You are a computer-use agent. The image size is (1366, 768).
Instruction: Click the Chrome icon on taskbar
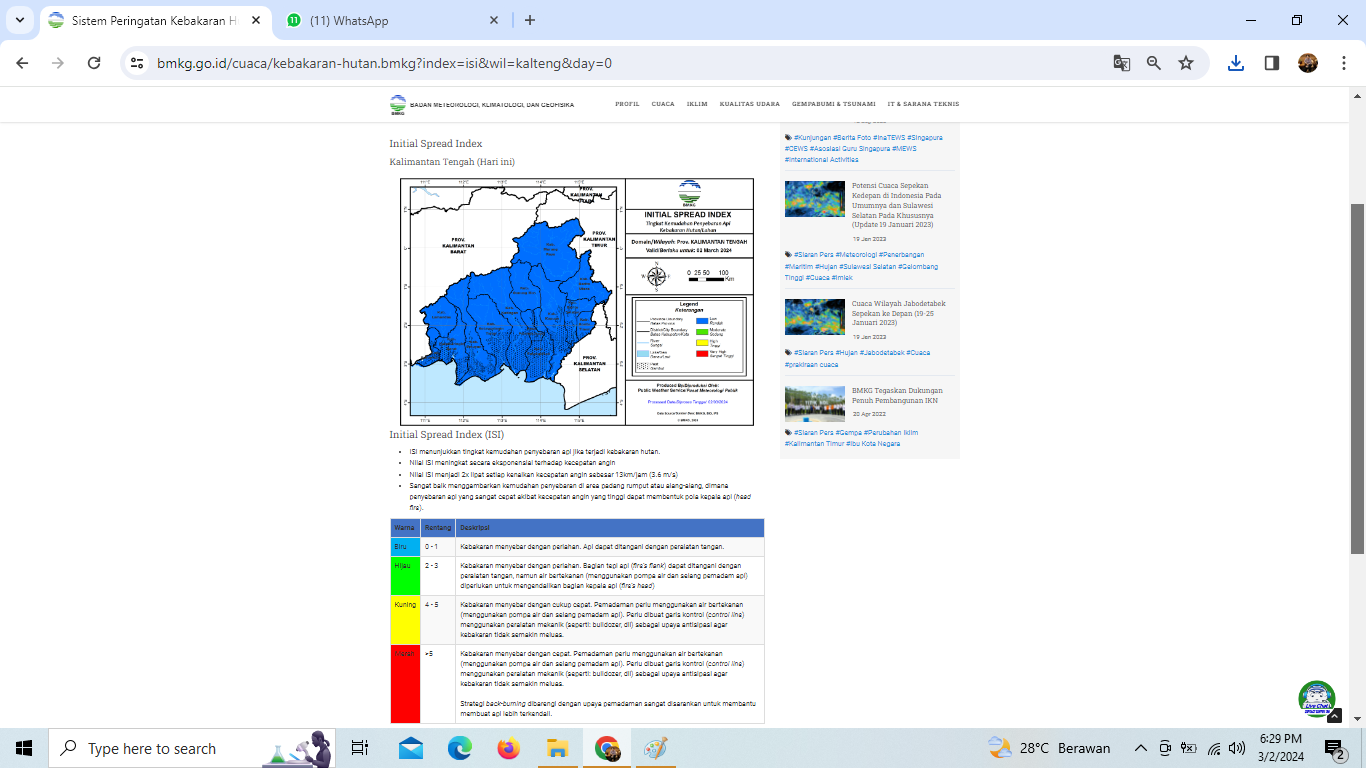tap(606, 748)
